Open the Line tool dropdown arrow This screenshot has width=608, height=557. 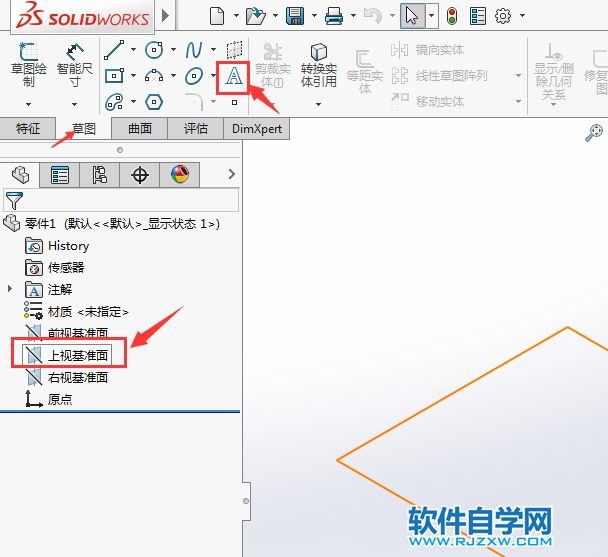click(x=133, y=50)
